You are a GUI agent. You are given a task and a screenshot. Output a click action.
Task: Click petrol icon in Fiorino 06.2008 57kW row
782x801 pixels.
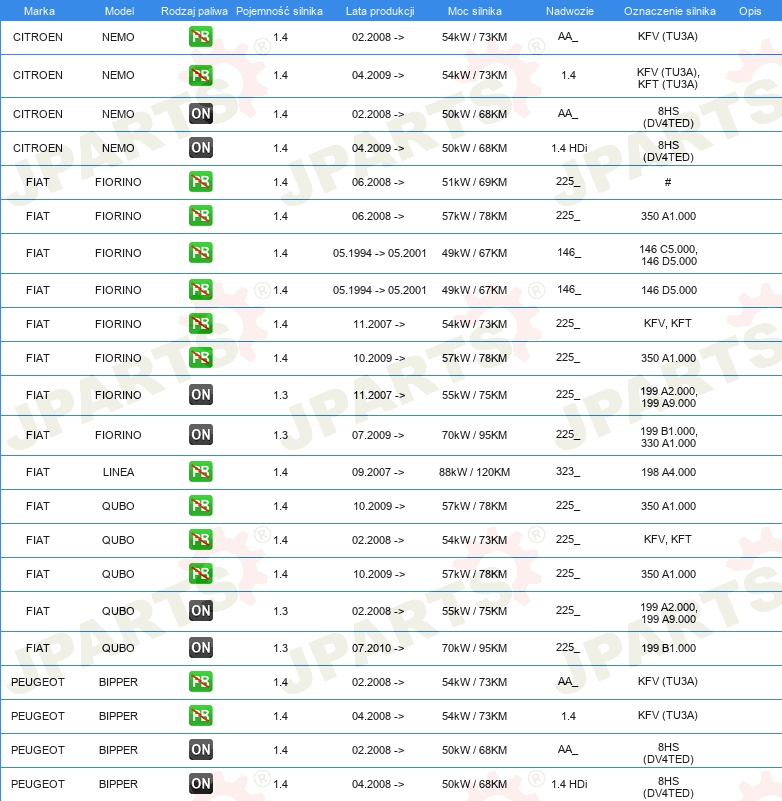pos(200,216)
